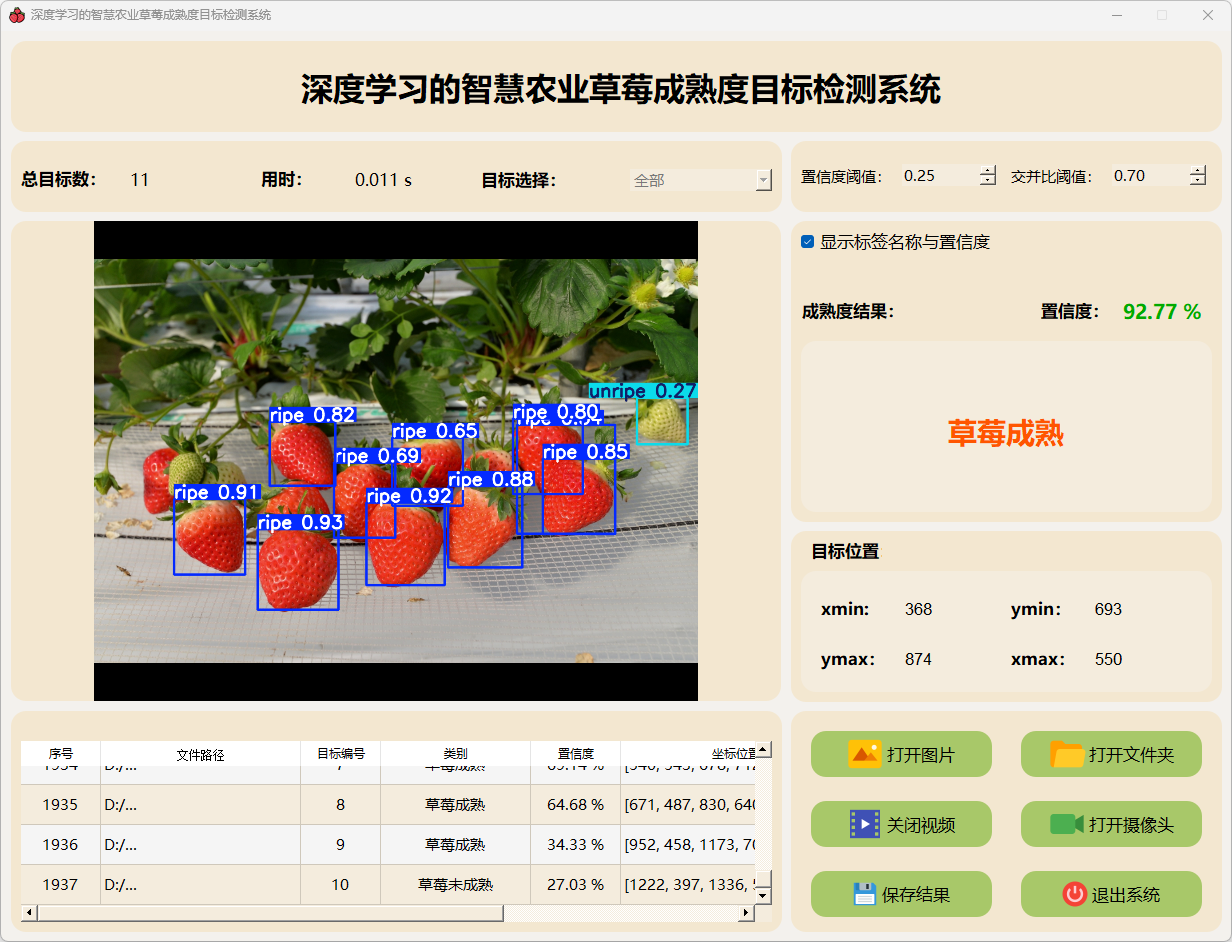
Task: Click the ripe 0.93 detection box
Action: 298,570
